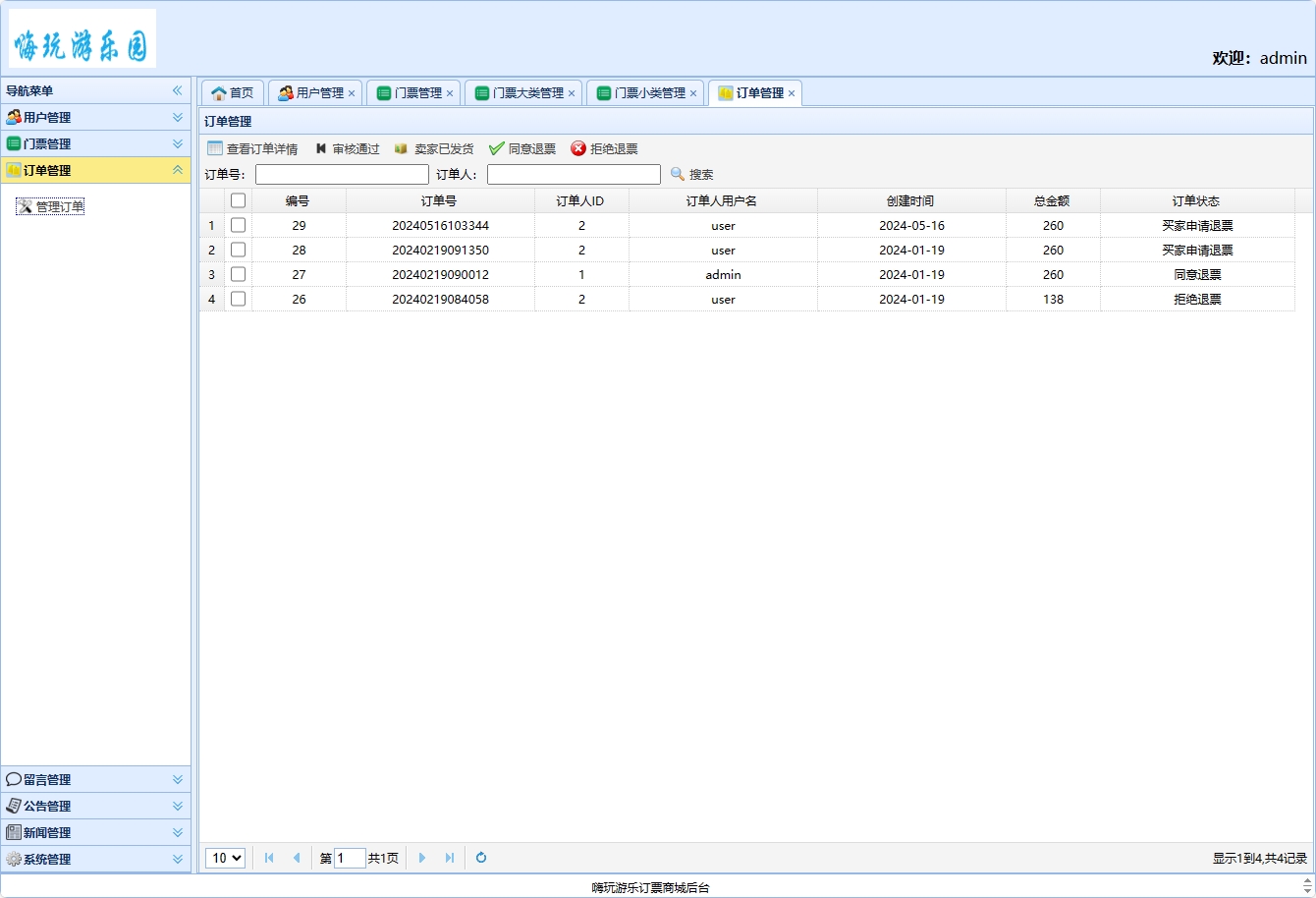Image resolution: width=1316 pixels, height=898 pixels.
Task: Close the Ticket Subcategory (门票小类管理) tab
Action: pos(693,93)
